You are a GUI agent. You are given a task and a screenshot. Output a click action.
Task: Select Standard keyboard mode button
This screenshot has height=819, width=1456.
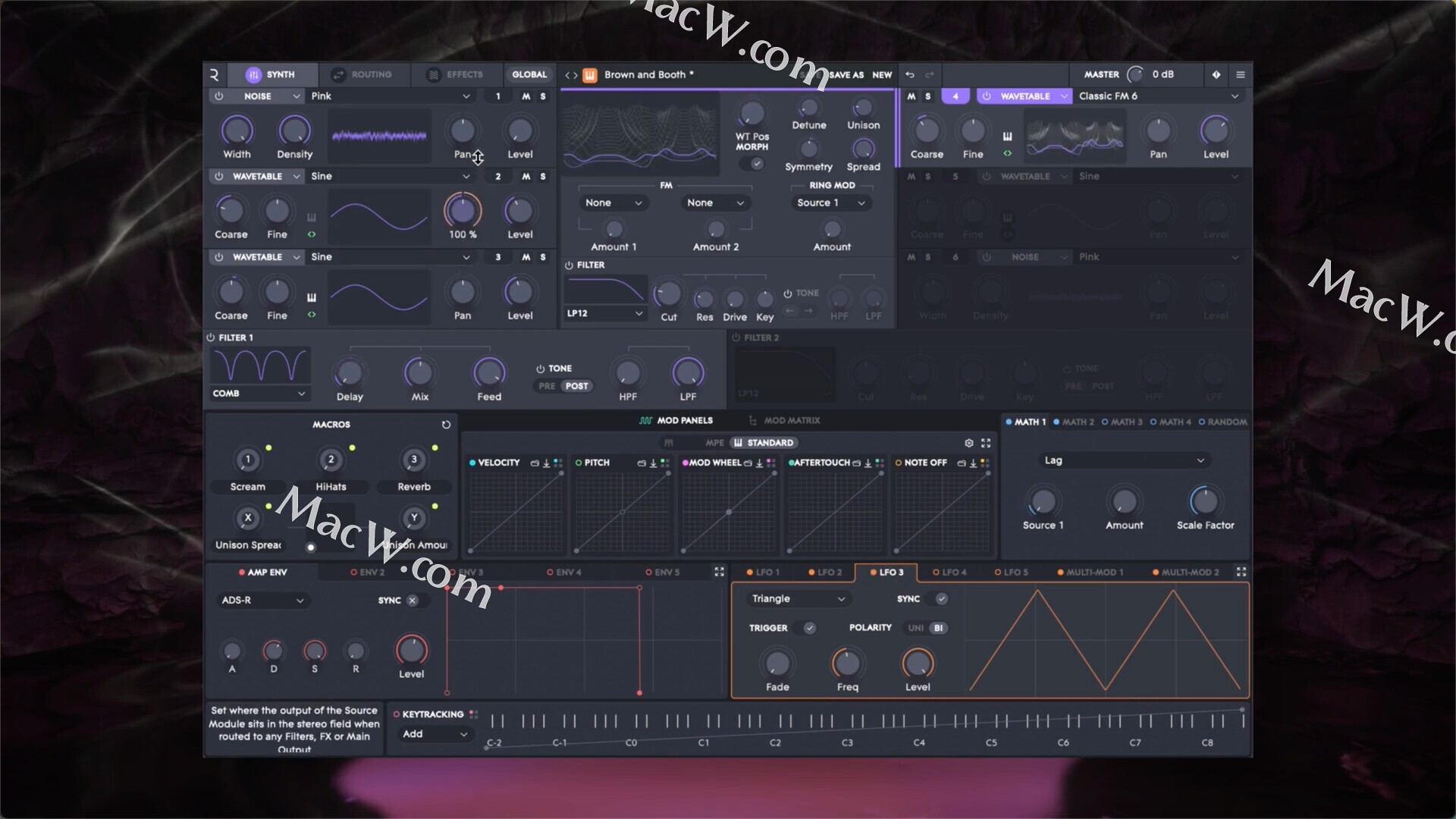click(x=764, y=443)
